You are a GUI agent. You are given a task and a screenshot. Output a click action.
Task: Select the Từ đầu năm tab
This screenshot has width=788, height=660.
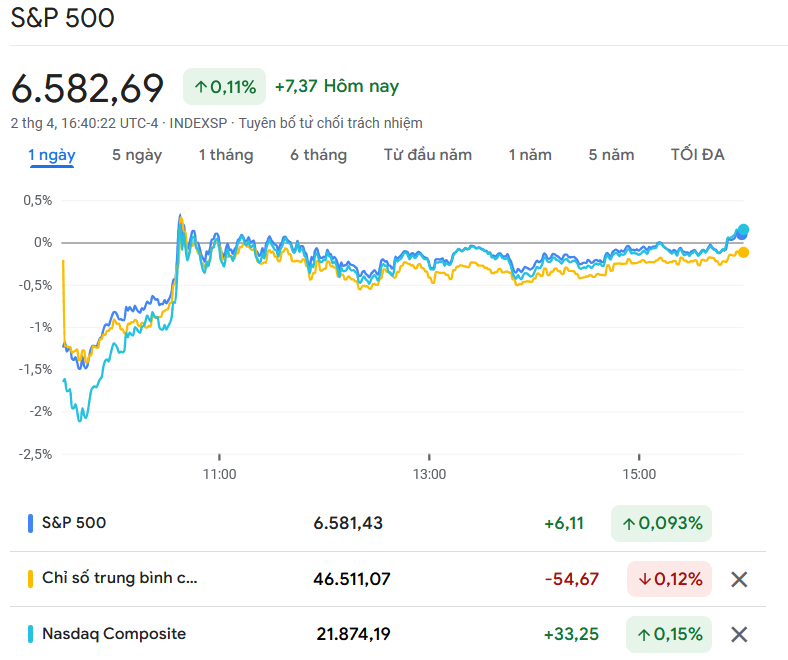(428, 155)
